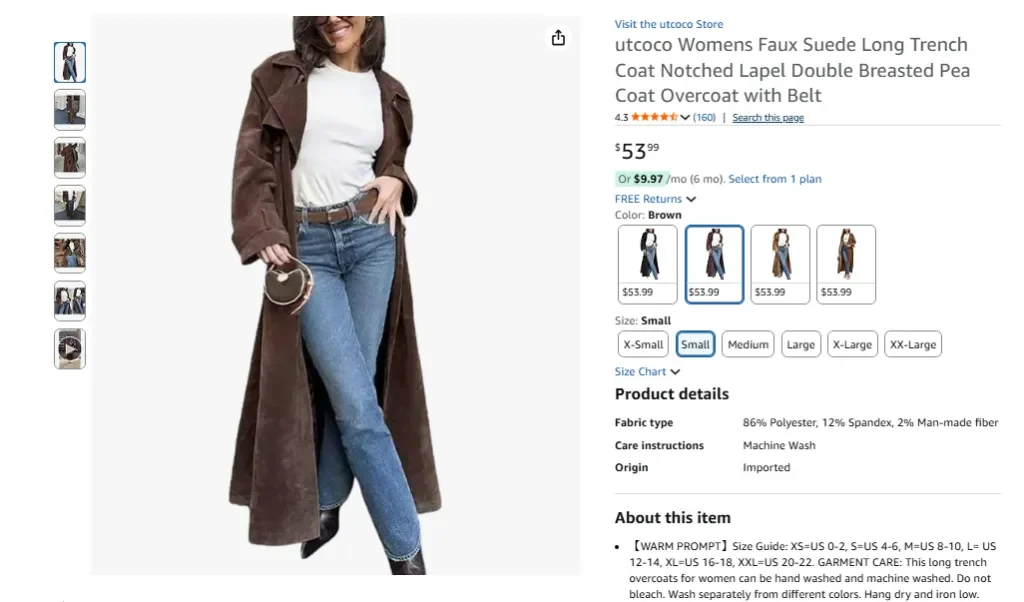Open the fourth product image thumbnail

click(69, 205)
